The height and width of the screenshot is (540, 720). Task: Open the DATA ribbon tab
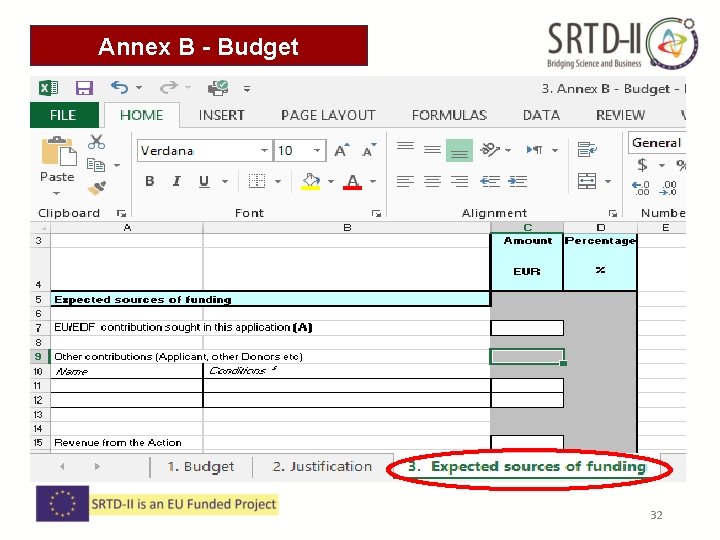click(541, 115)
